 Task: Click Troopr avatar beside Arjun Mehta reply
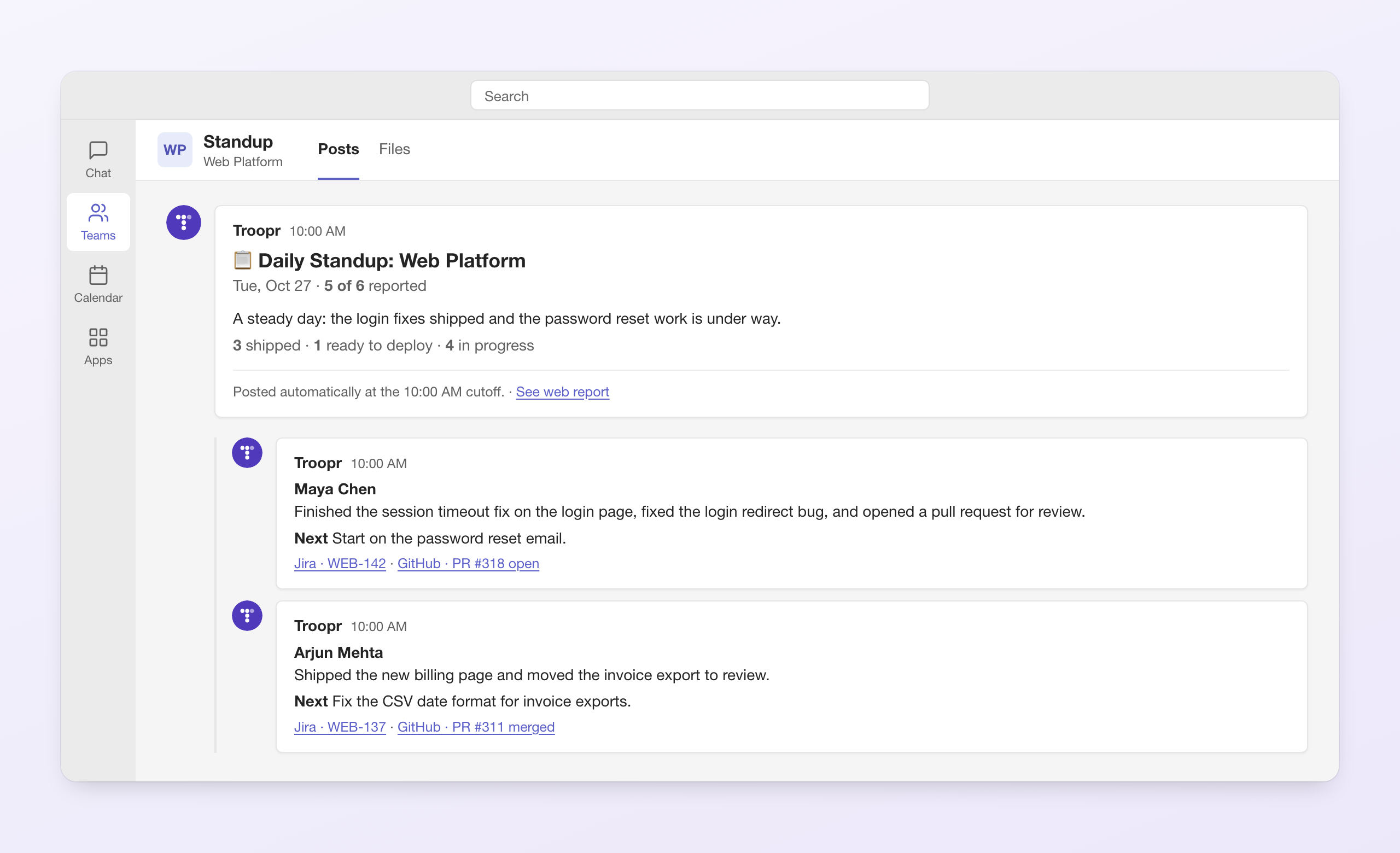247,616
